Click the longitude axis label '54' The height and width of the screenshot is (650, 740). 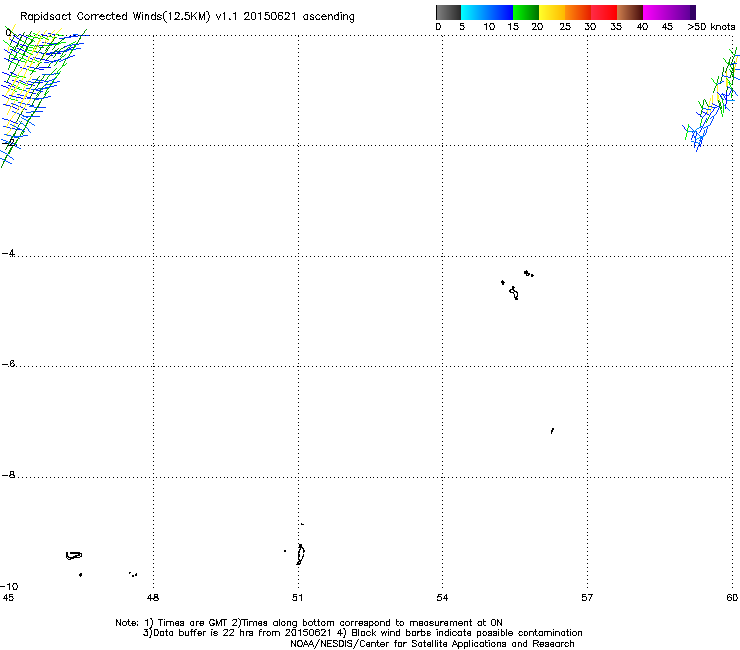[442, 598]
